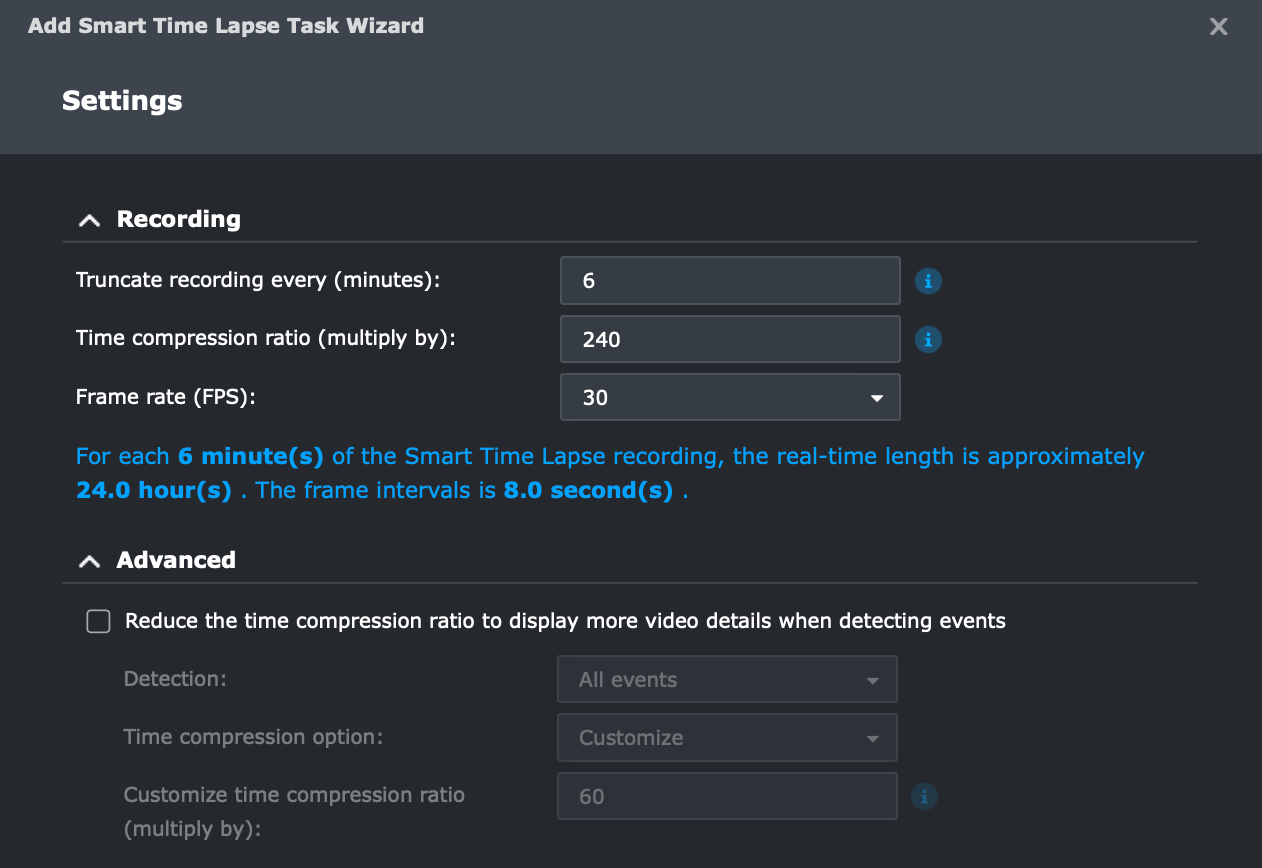The image size is (1262, 868).
Task: Click info icon beside Customize time compression ratio
Action: point(925,797)
